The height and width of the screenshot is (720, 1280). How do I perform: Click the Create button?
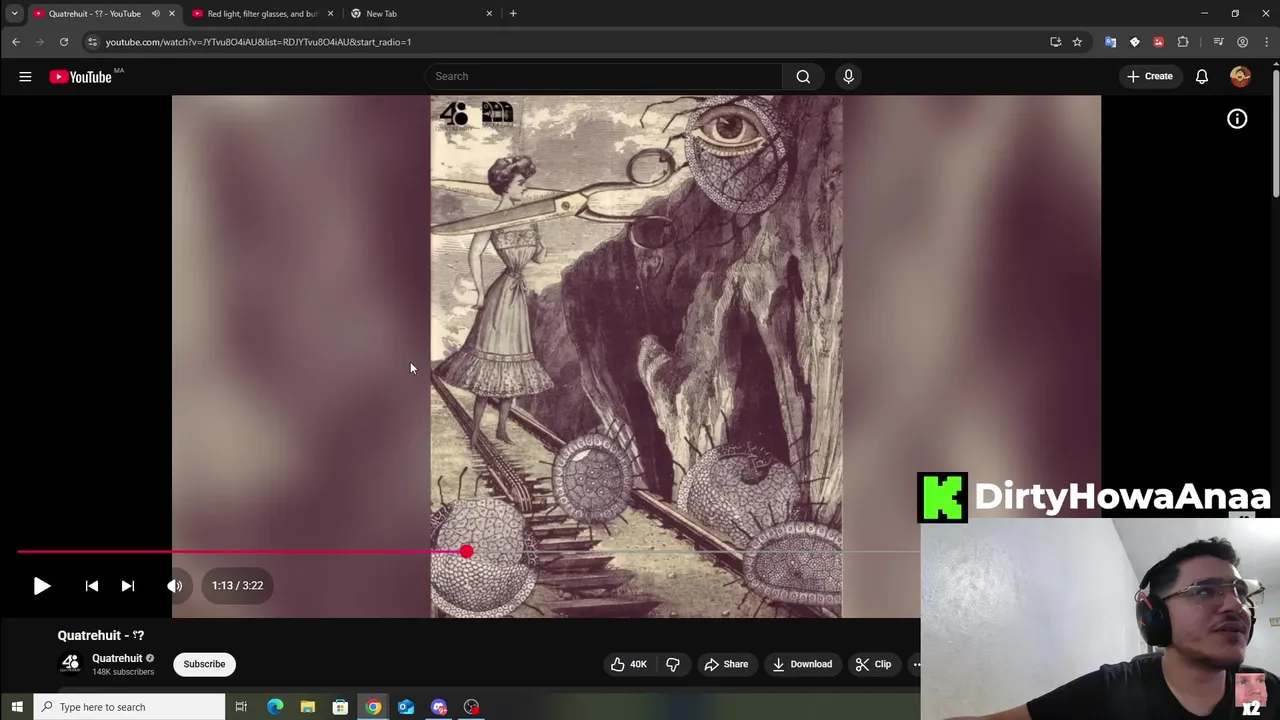(x=1150, y=76)
